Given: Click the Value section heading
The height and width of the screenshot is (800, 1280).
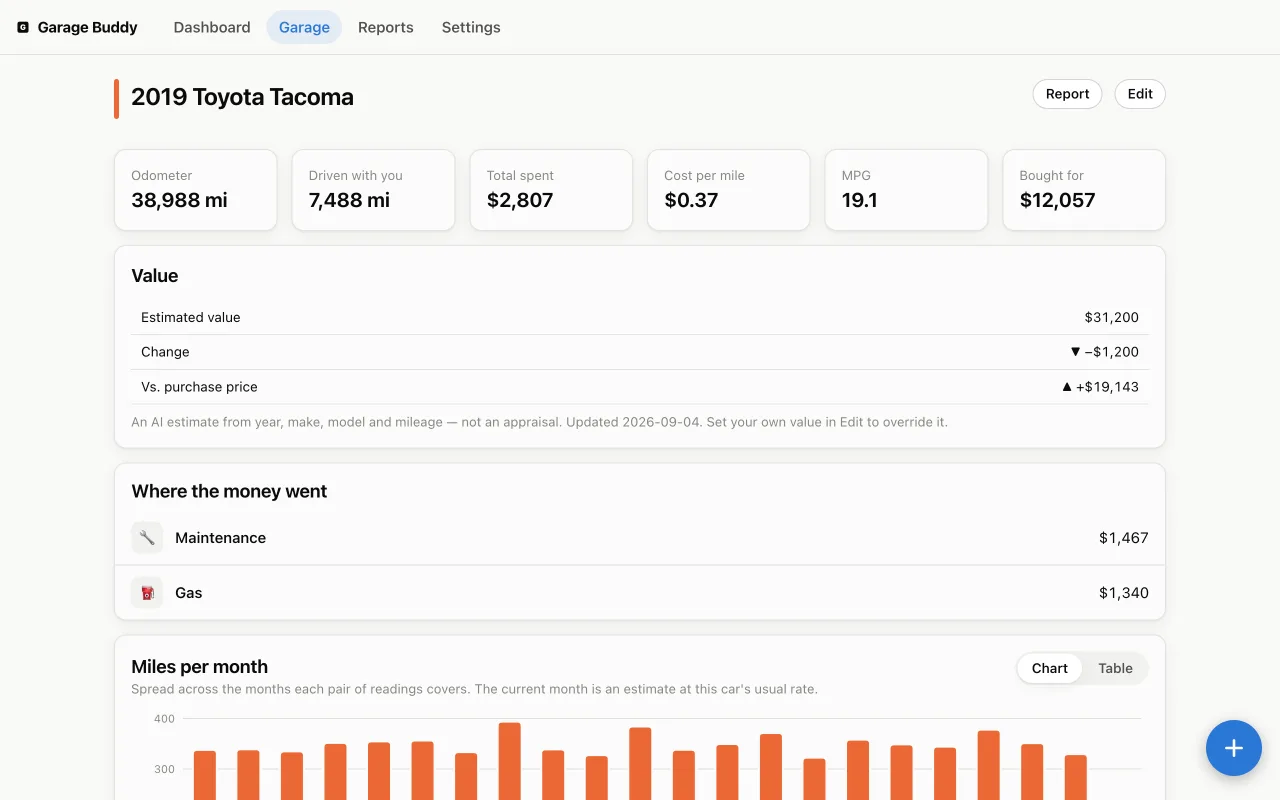Looking at the screenshot, I should tap(155, 276).
